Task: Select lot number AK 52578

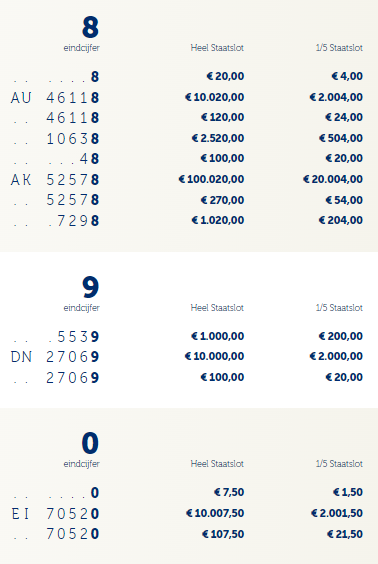Action: (55, 179)
